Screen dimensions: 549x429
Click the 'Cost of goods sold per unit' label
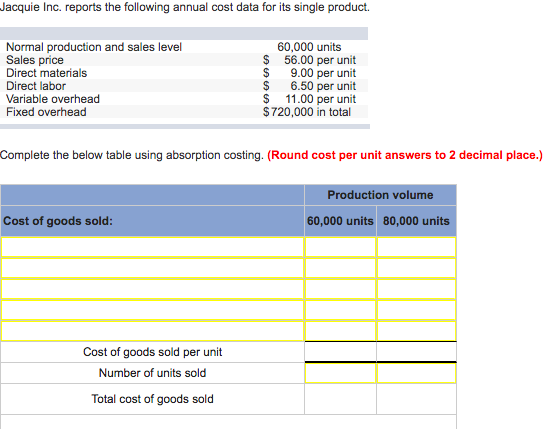(152, 352)
